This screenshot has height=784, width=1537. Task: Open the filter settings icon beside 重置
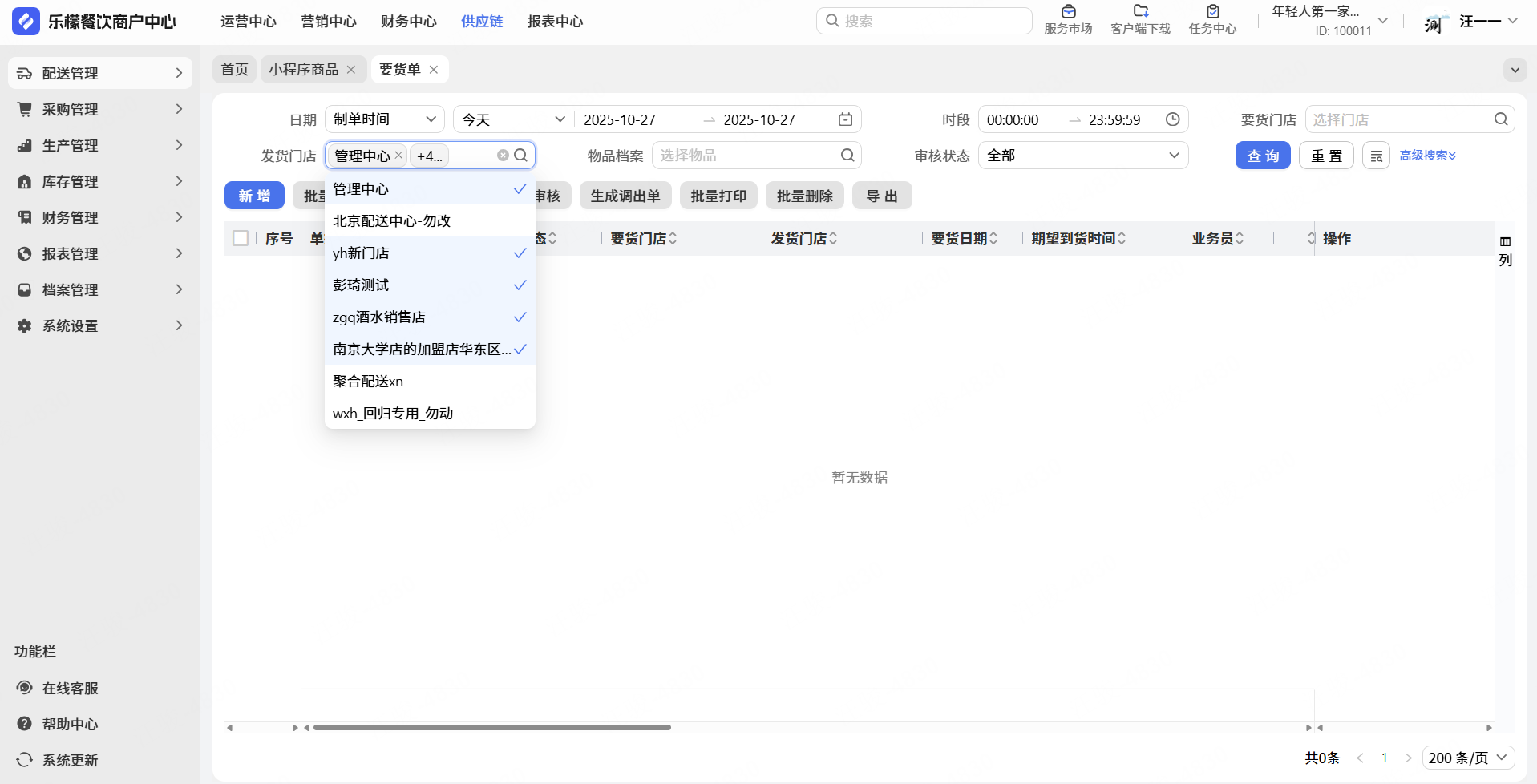coord(1376,156)
